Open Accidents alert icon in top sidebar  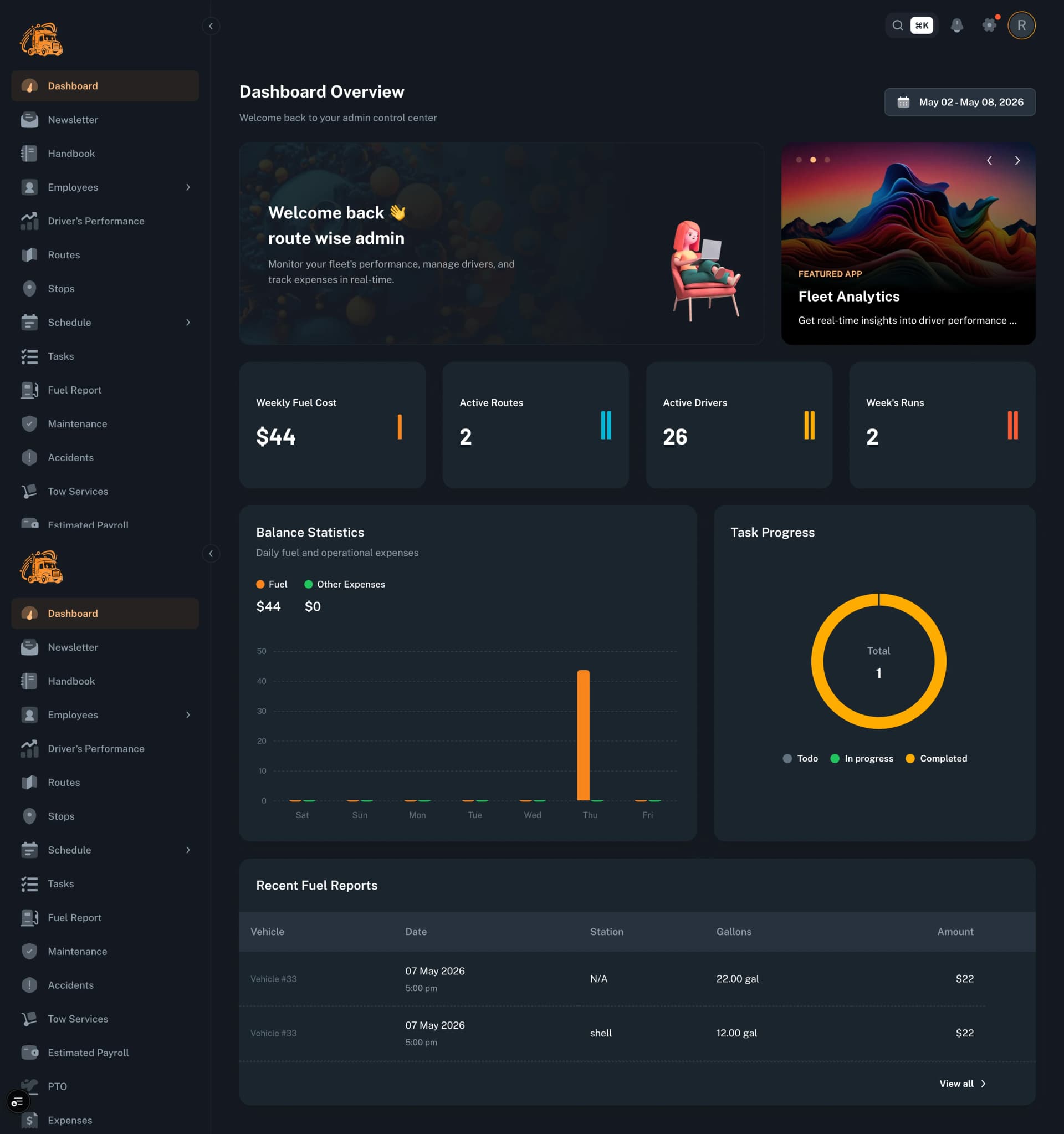point(30,457)
